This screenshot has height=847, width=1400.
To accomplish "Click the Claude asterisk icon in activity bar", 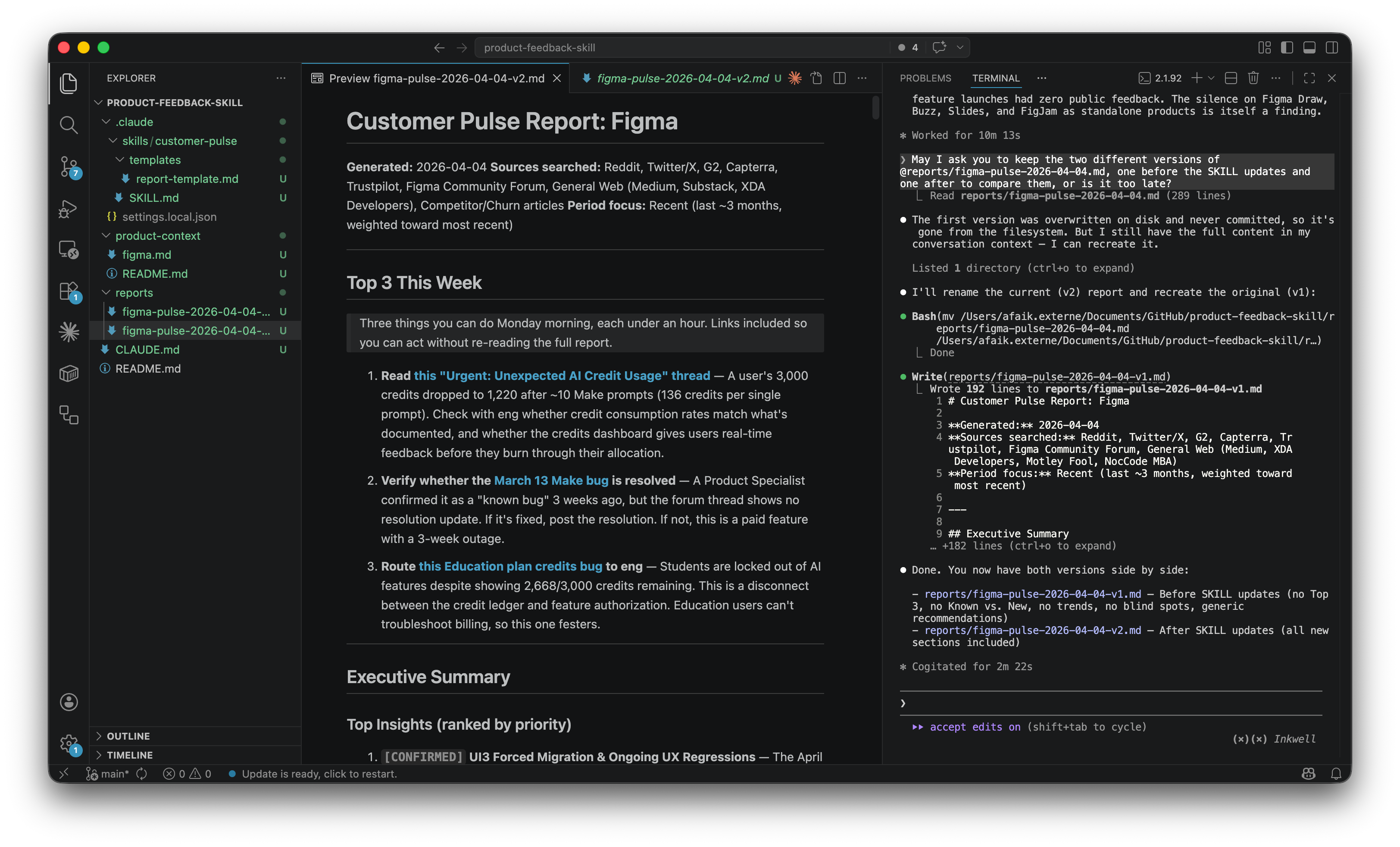I will 69,332.
